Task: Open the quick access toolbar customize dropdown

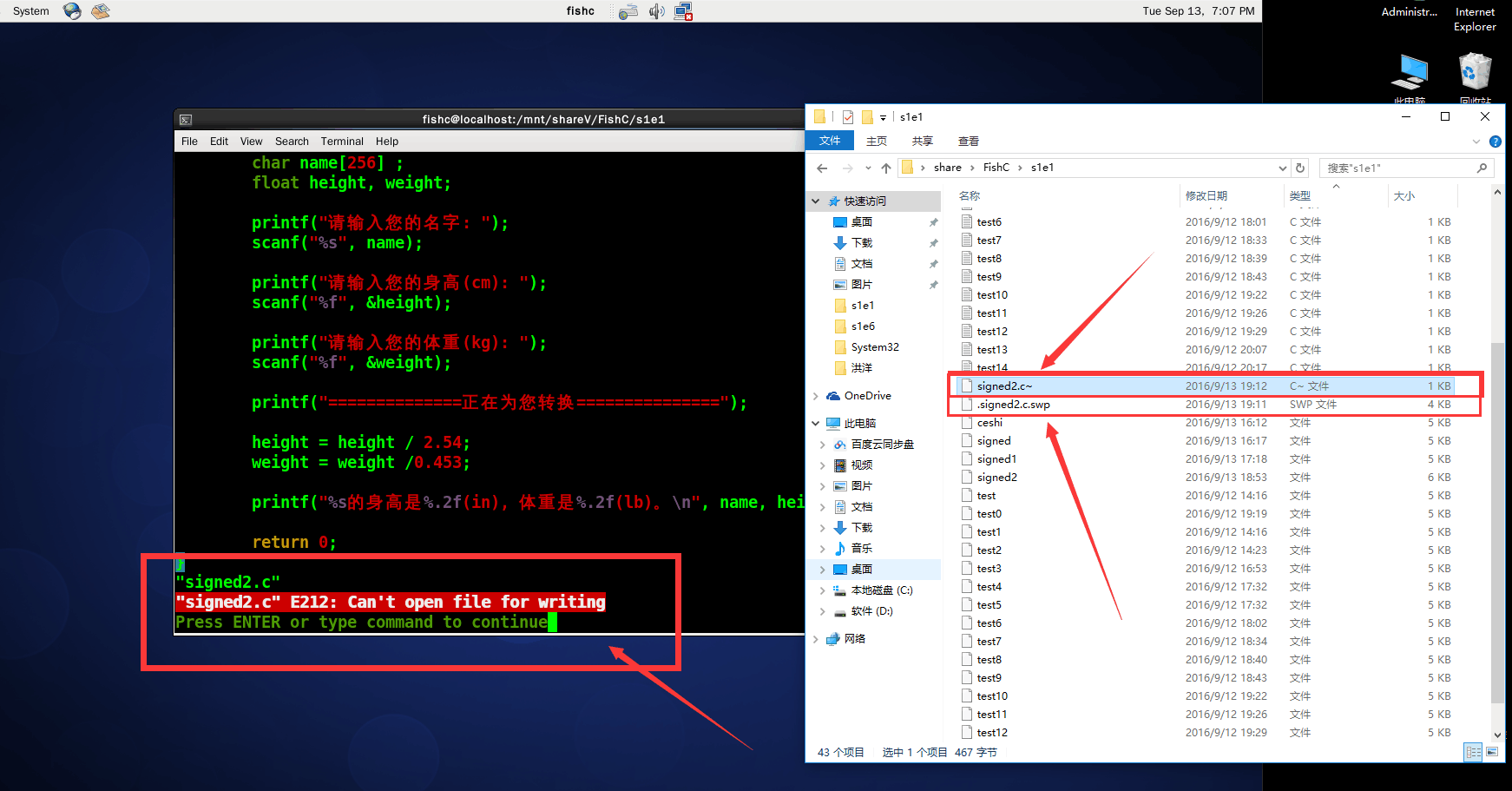Action: 883,117
